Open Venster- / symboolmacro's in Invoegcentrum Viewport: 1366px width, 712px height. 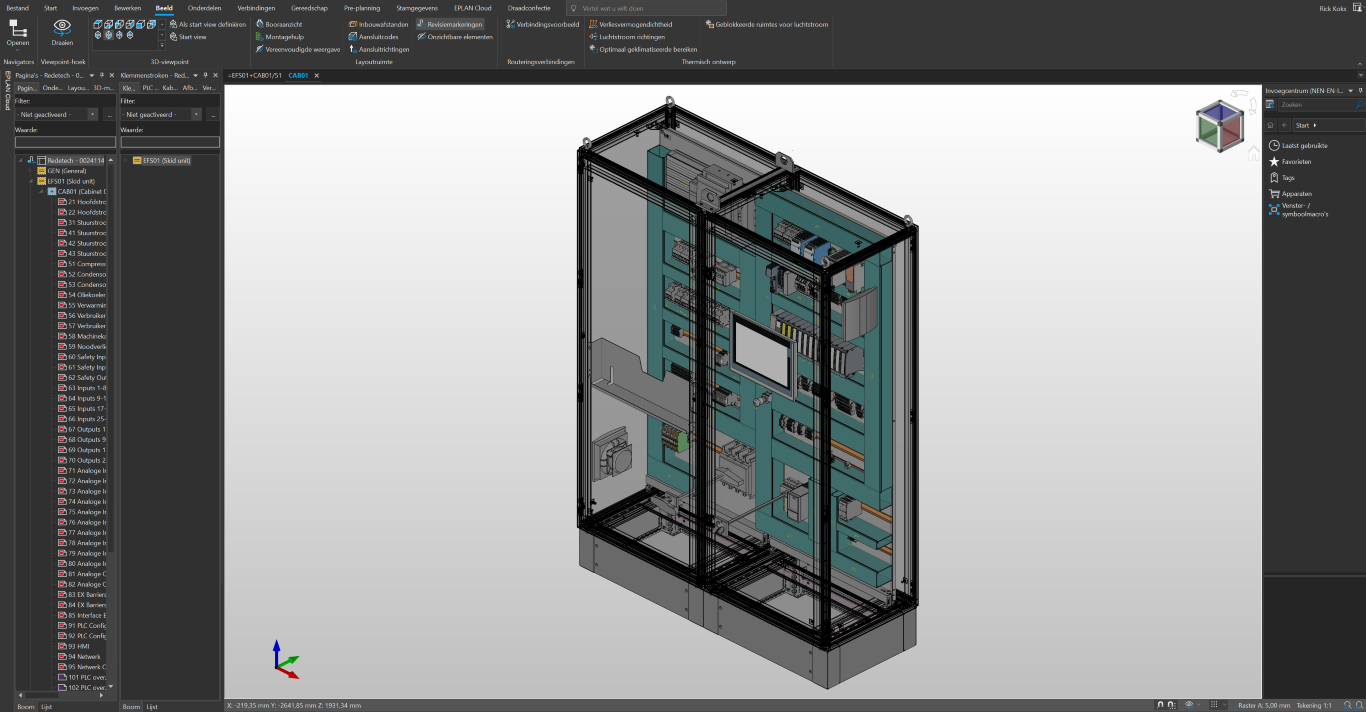[x=1298, y=209]
